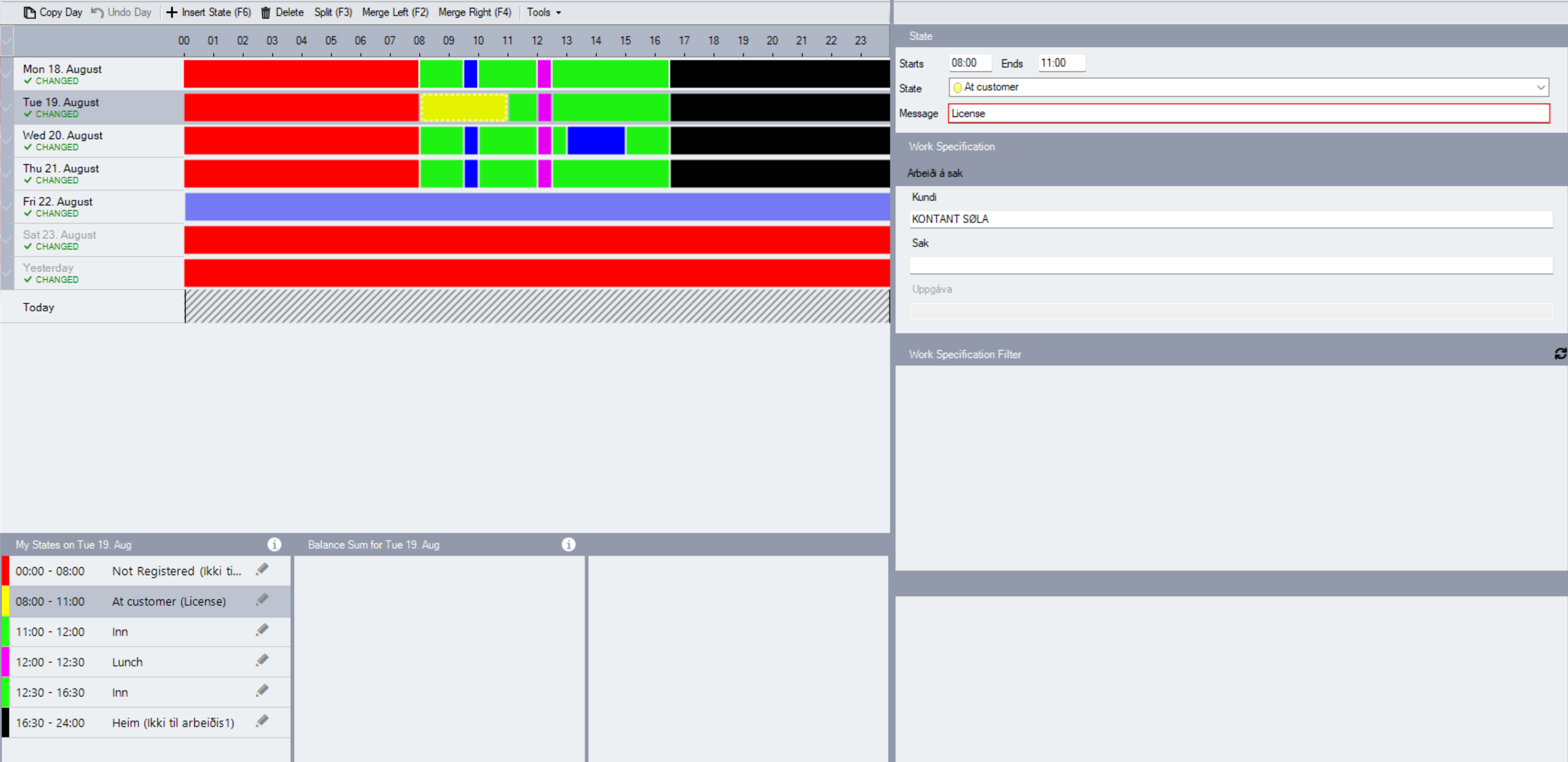
Task: Select the hatched Today timeline bar
Action: pyautogui.click(x=537, y=307)
